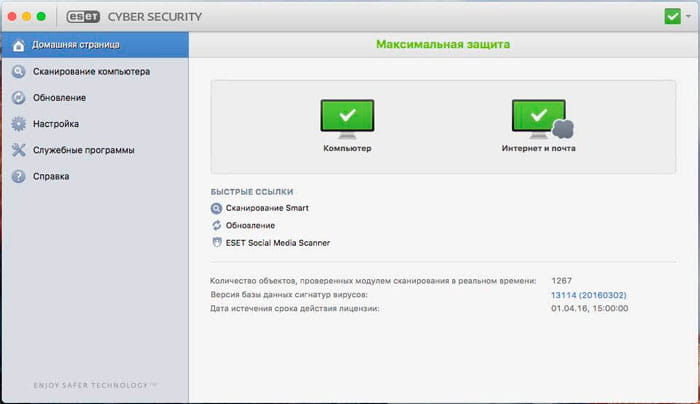The width and height of the screenshot is (700, 404).
Task: Open the Настройка section
Action: (x=95, y=124)
